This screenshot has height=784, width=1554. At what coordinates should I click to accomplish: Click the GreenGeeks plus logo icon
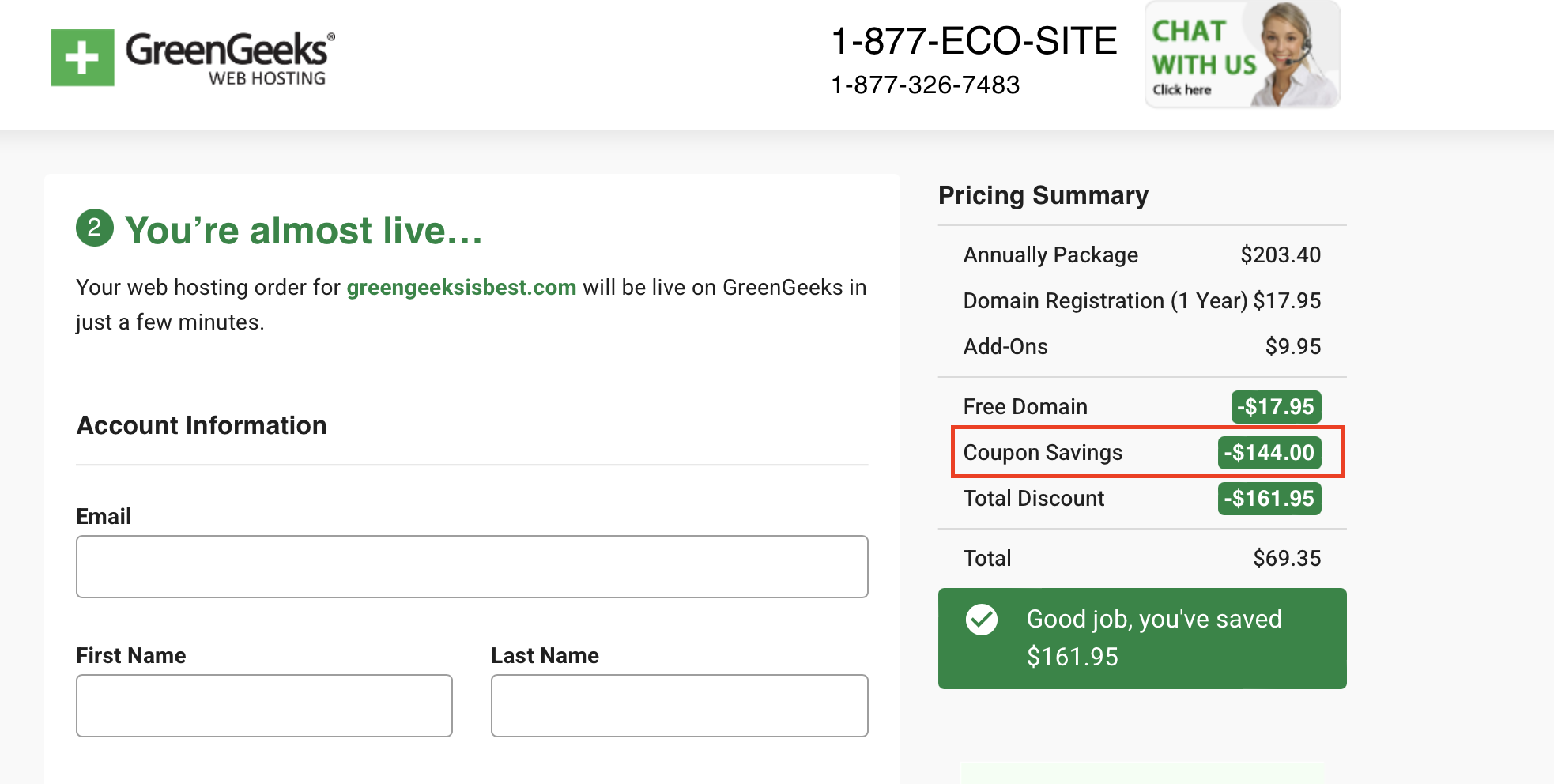tap(82, 58)
